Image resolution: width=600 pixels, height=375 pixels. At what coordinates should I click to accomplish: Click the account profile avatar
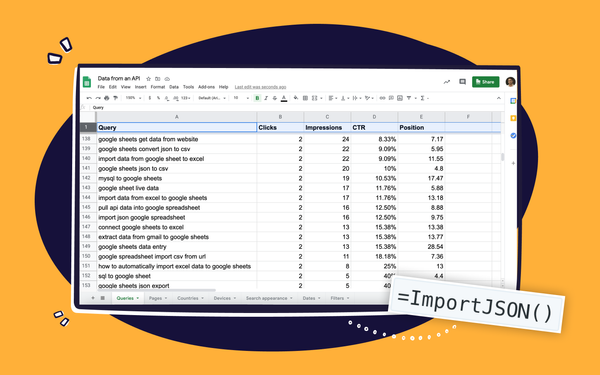510,82
